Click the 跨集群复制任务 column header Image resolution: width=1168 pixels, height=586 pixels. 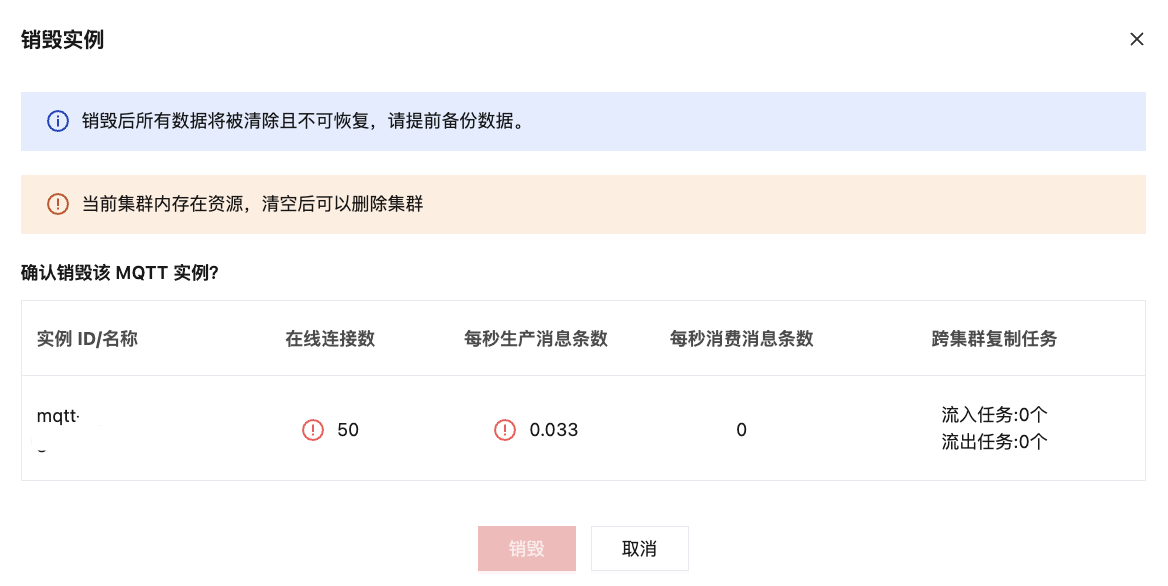tap(994, 338)
